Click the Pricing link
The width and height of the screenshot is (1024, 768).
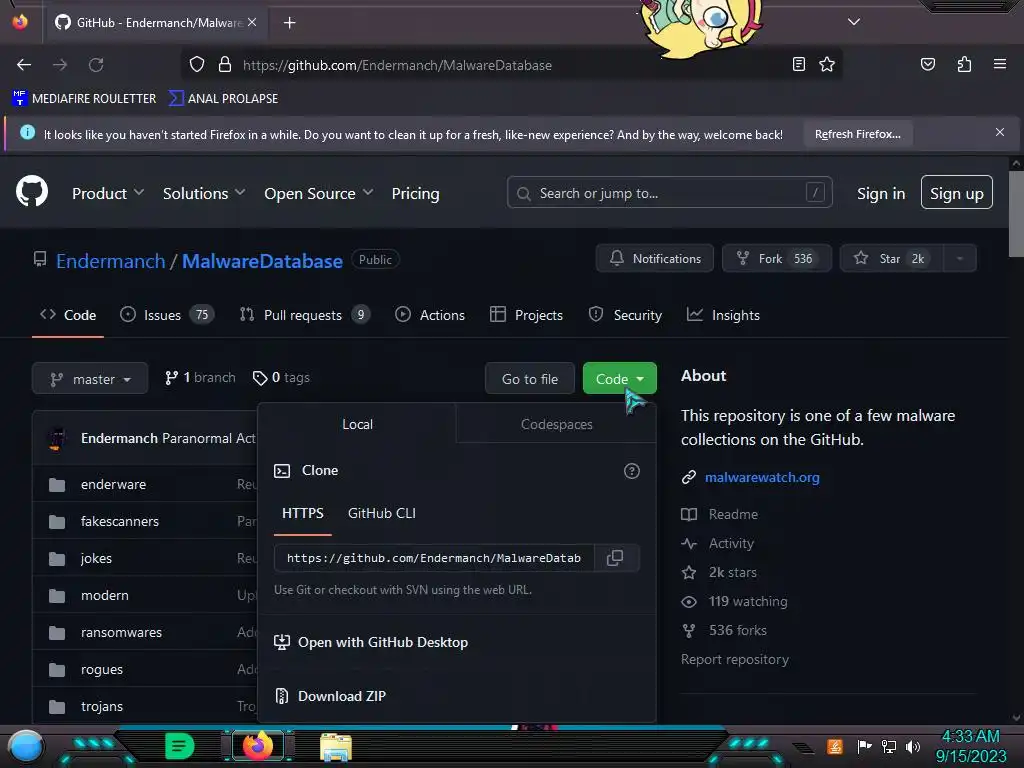(415, 193)
